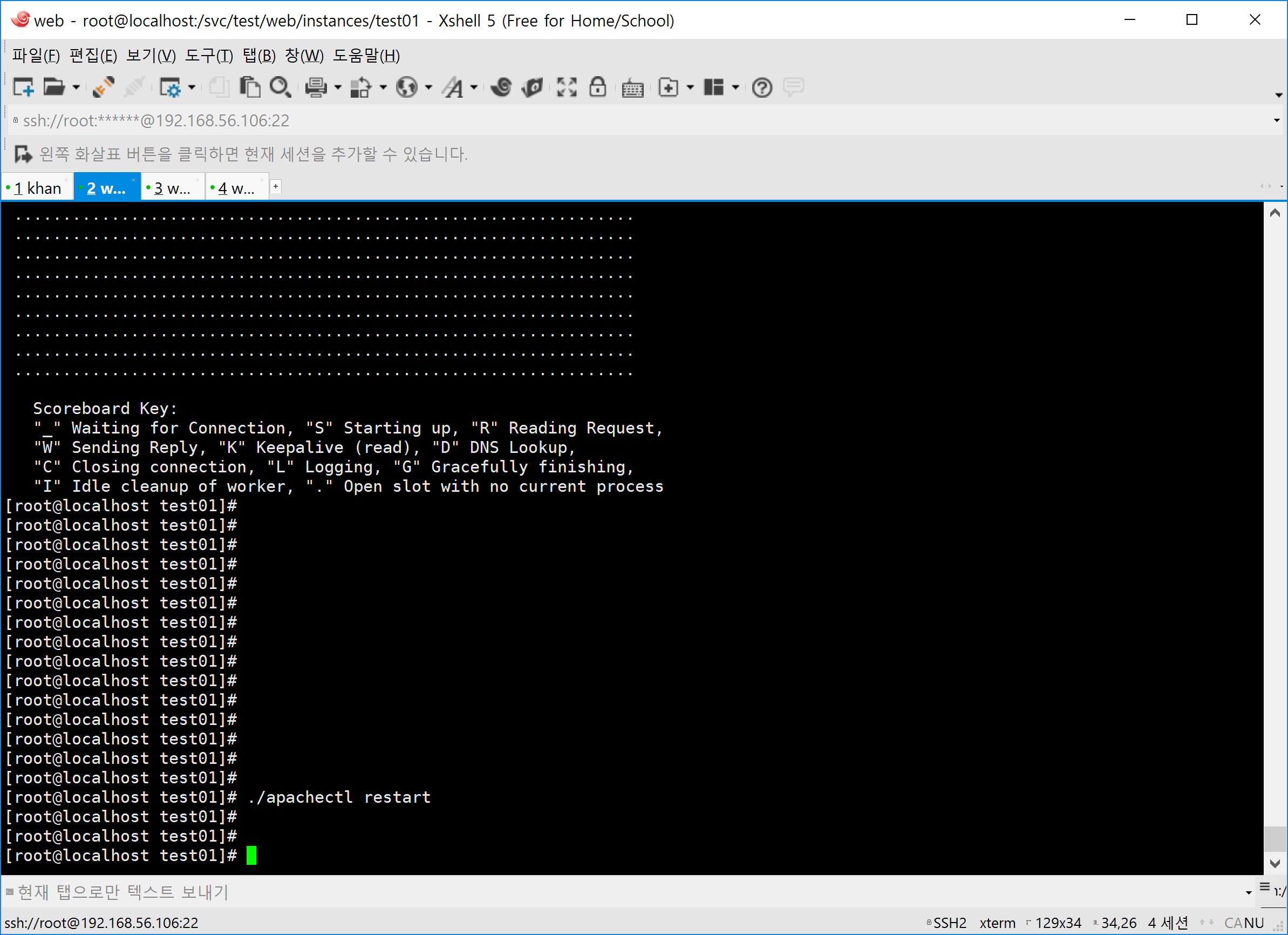Click the Xftp file transfer icon

(x=532, y=87)
